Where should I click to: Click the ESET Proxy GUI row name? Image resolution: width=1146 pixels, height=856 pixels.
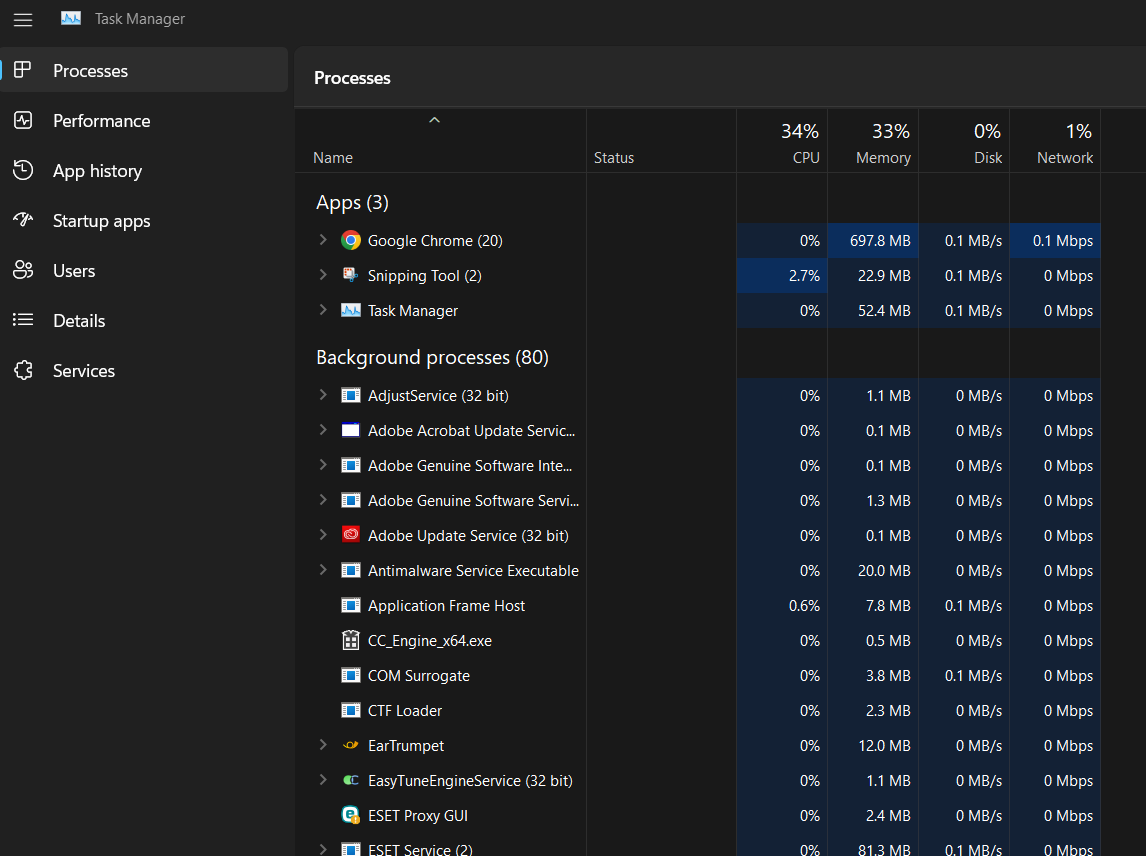(417, 816)
